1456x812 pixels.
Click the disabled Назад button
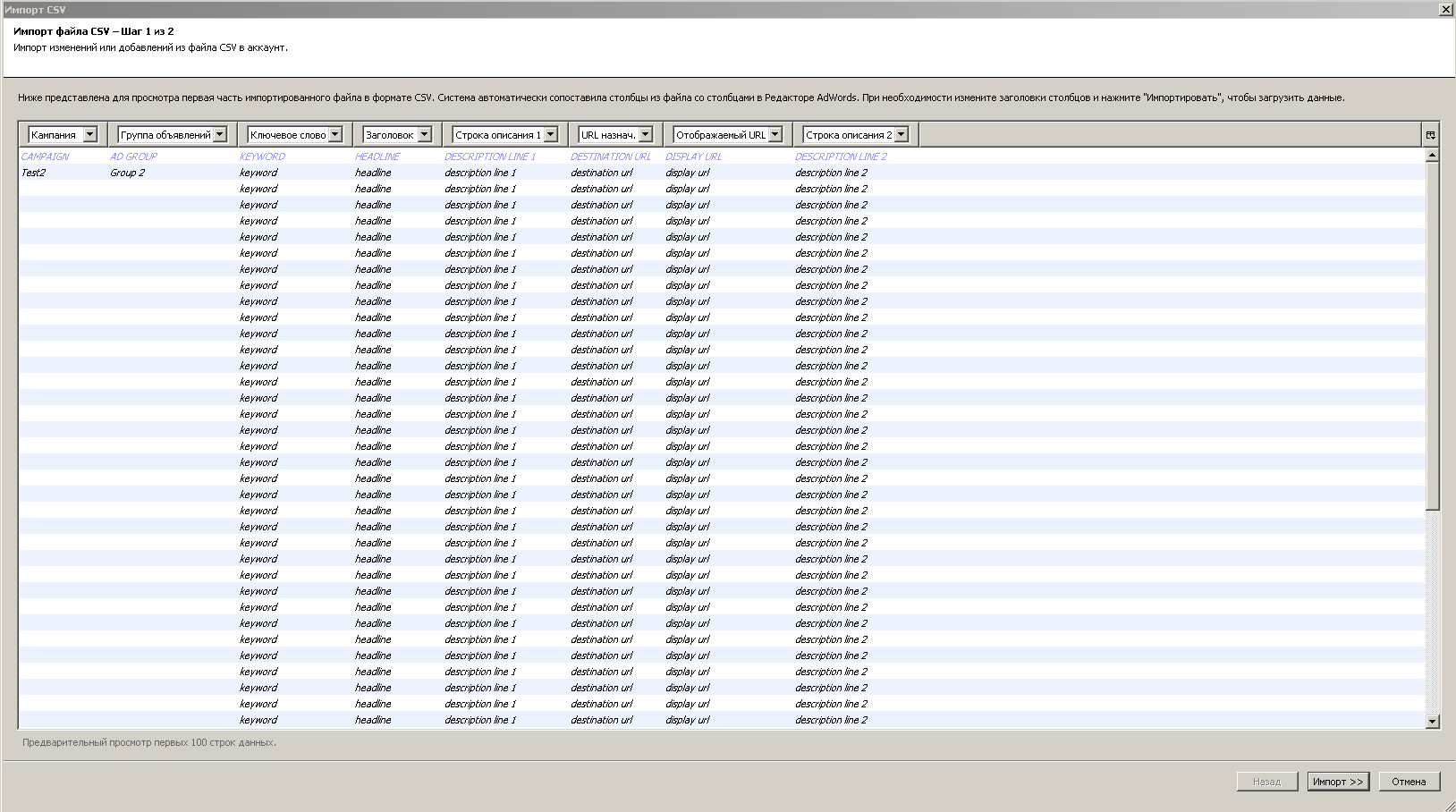pyautogui.click(x=1266, y=782)
